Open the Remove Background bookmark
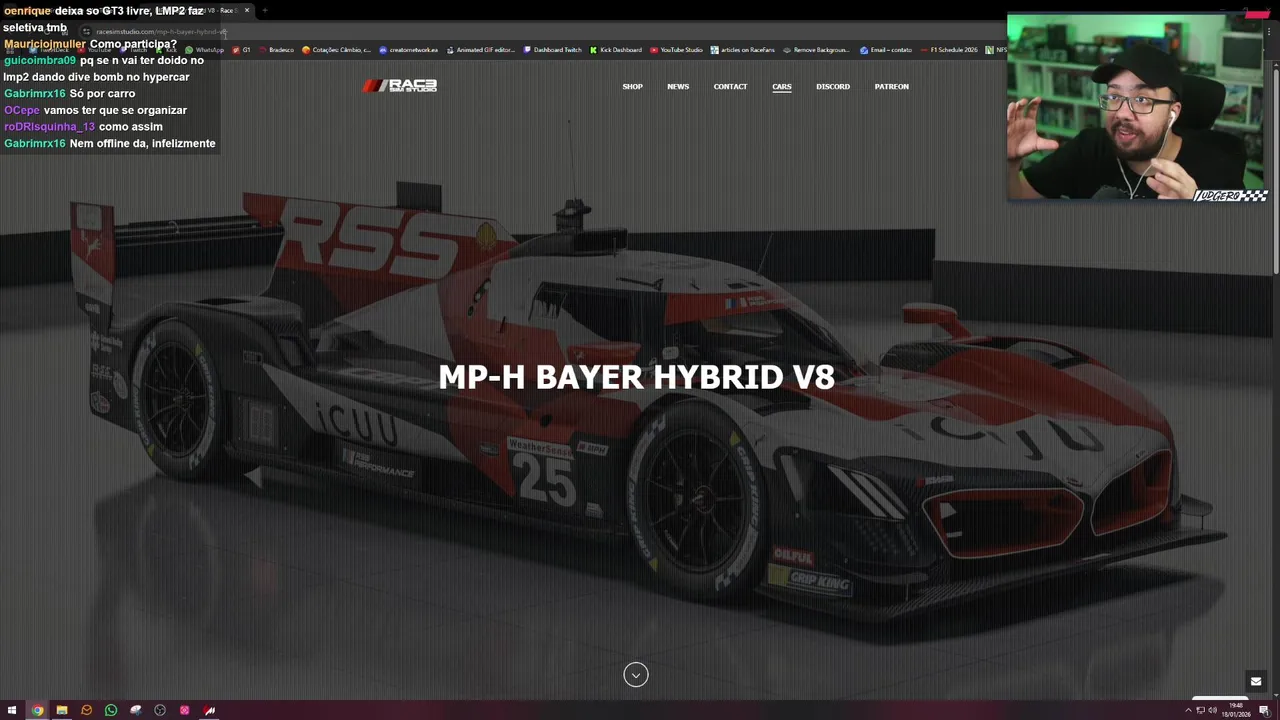 (x=816, y=50)
